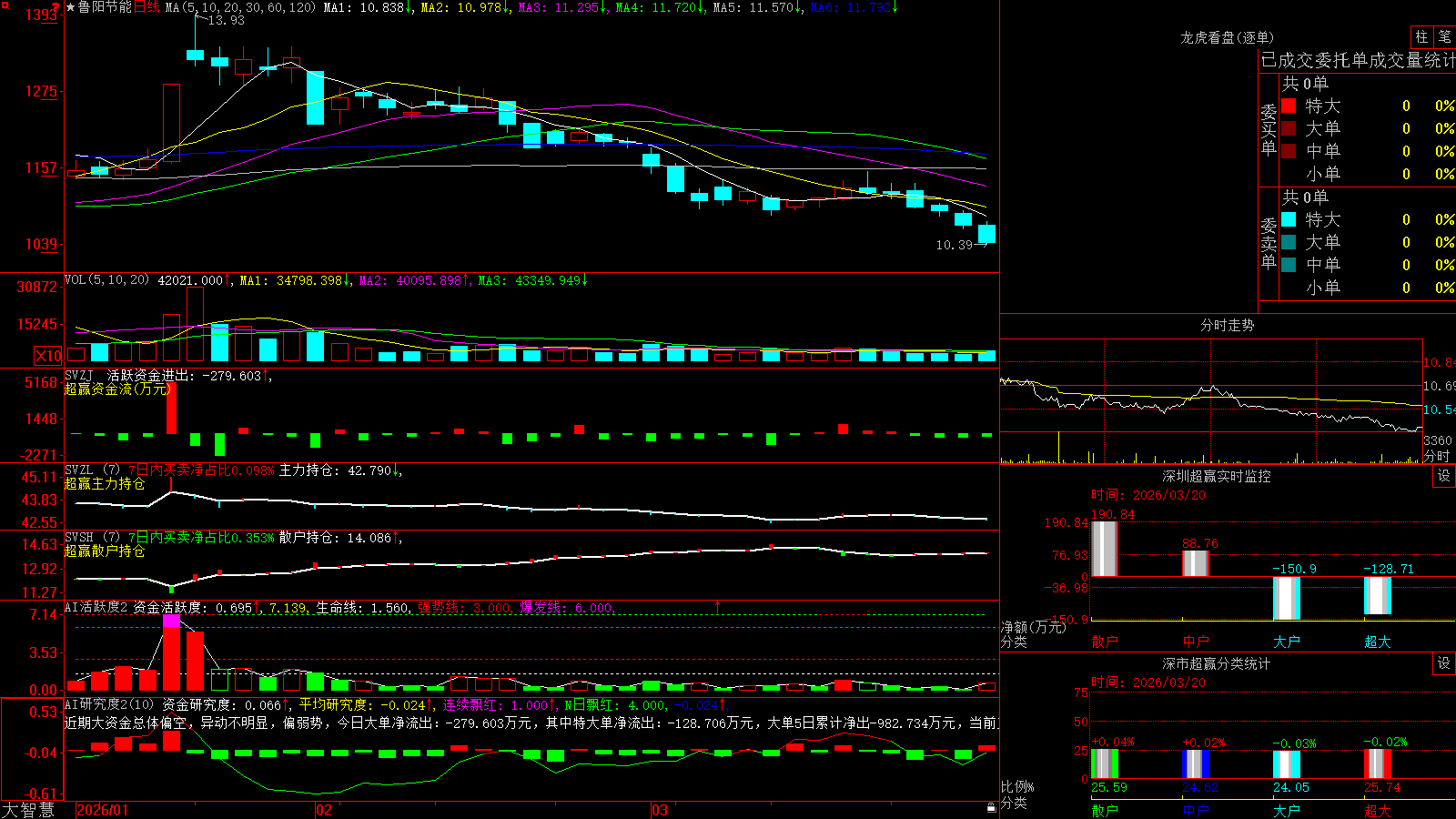Click the SVZJ 活跃资金进出 label

click(128, 375)
